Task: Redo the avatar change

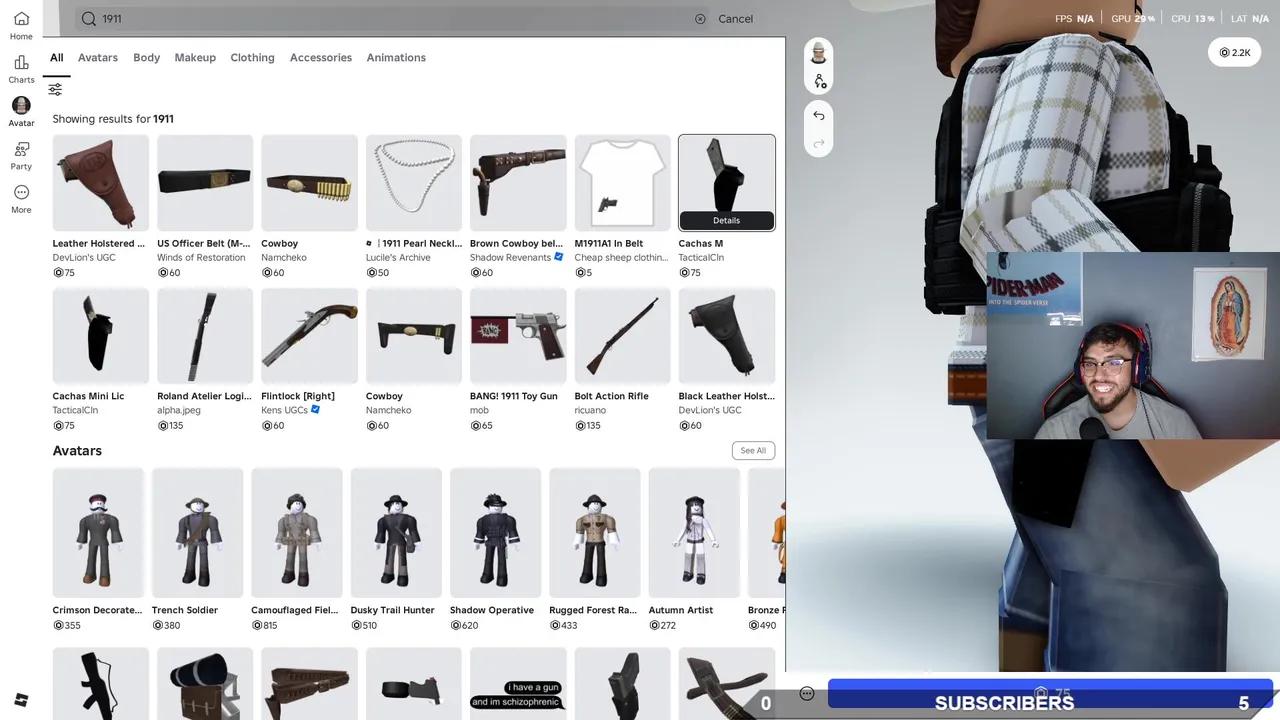Action: 819,144
